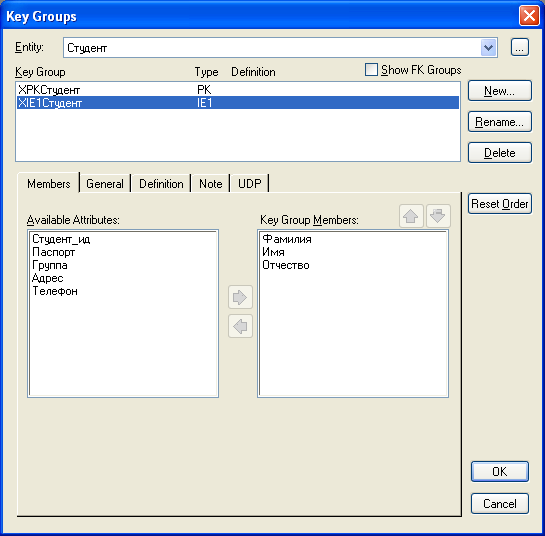
Task: Move key group member down with arrow
Action: pyautogui.click(x=438, y=216)
